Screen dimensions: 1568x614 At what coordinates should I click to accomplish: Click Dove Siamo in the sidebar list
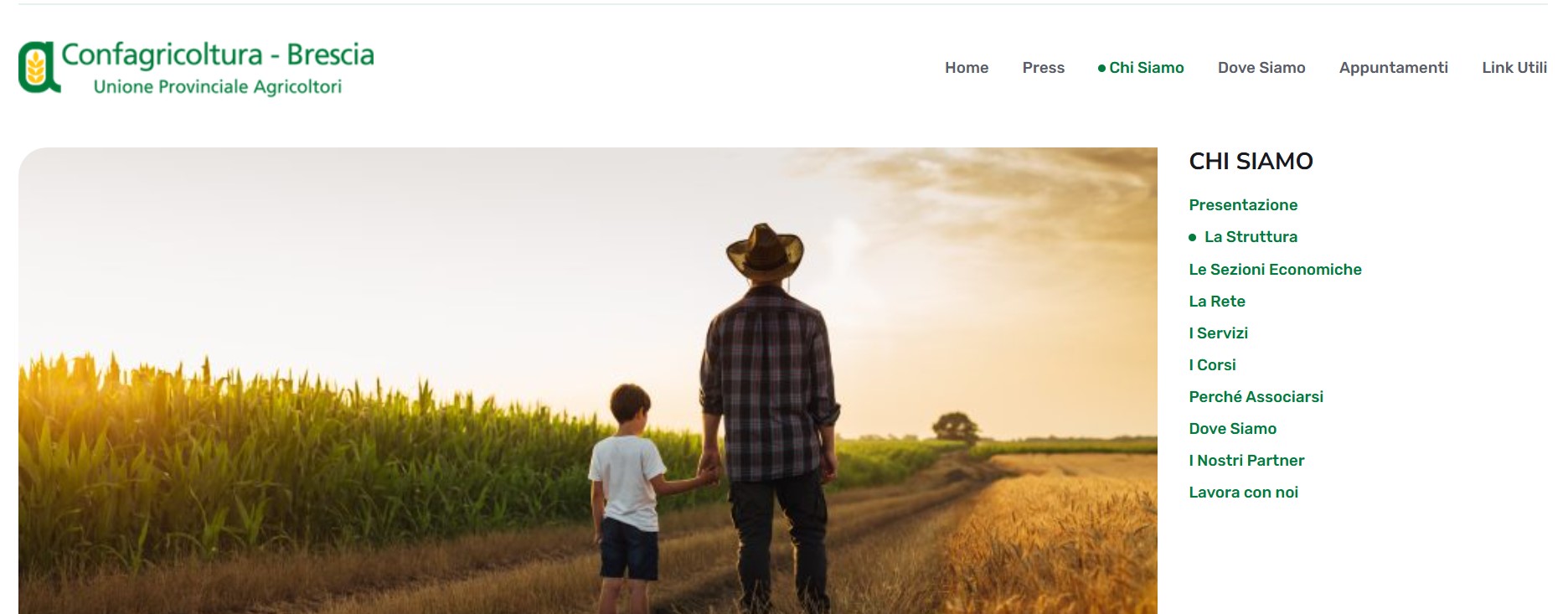[x=1232, y=429]
